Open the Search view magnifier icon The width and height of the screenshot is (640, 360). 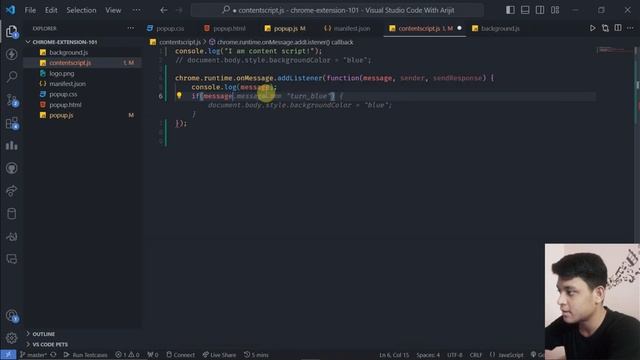[x=11, y=76]
